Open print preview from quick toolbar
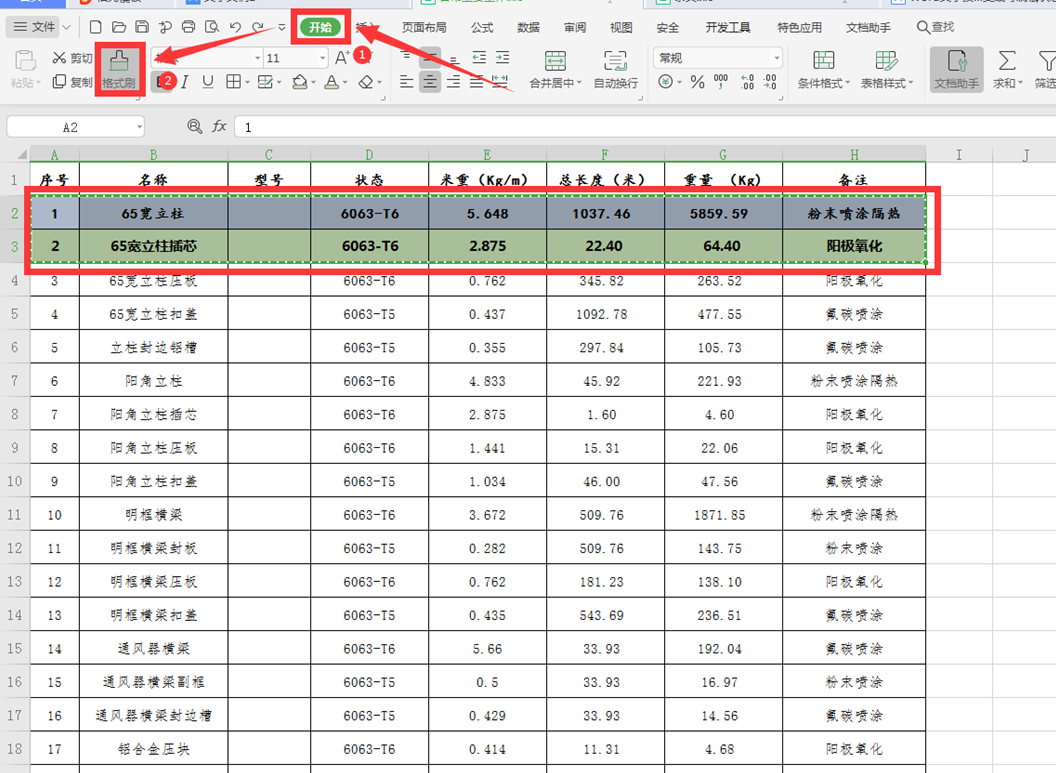The width and height of the screenshot is (1056, 773). [212, 27]
